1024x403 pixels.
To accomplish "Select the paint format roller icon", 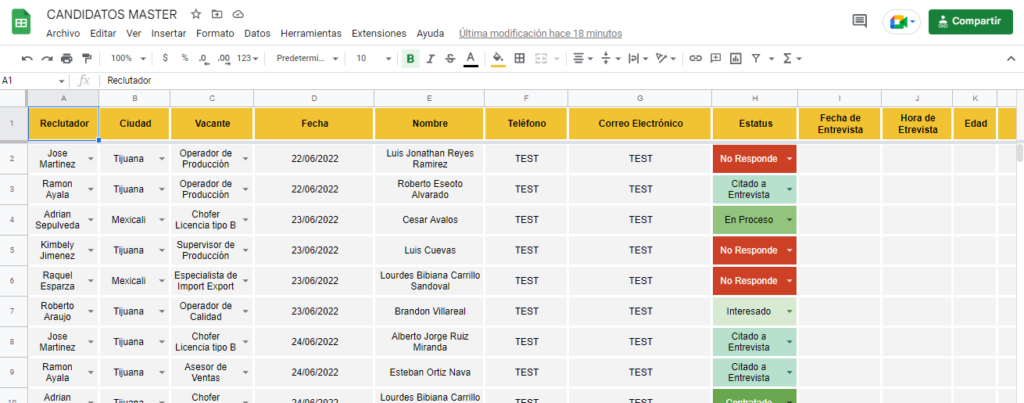I will tap(86, 59).
